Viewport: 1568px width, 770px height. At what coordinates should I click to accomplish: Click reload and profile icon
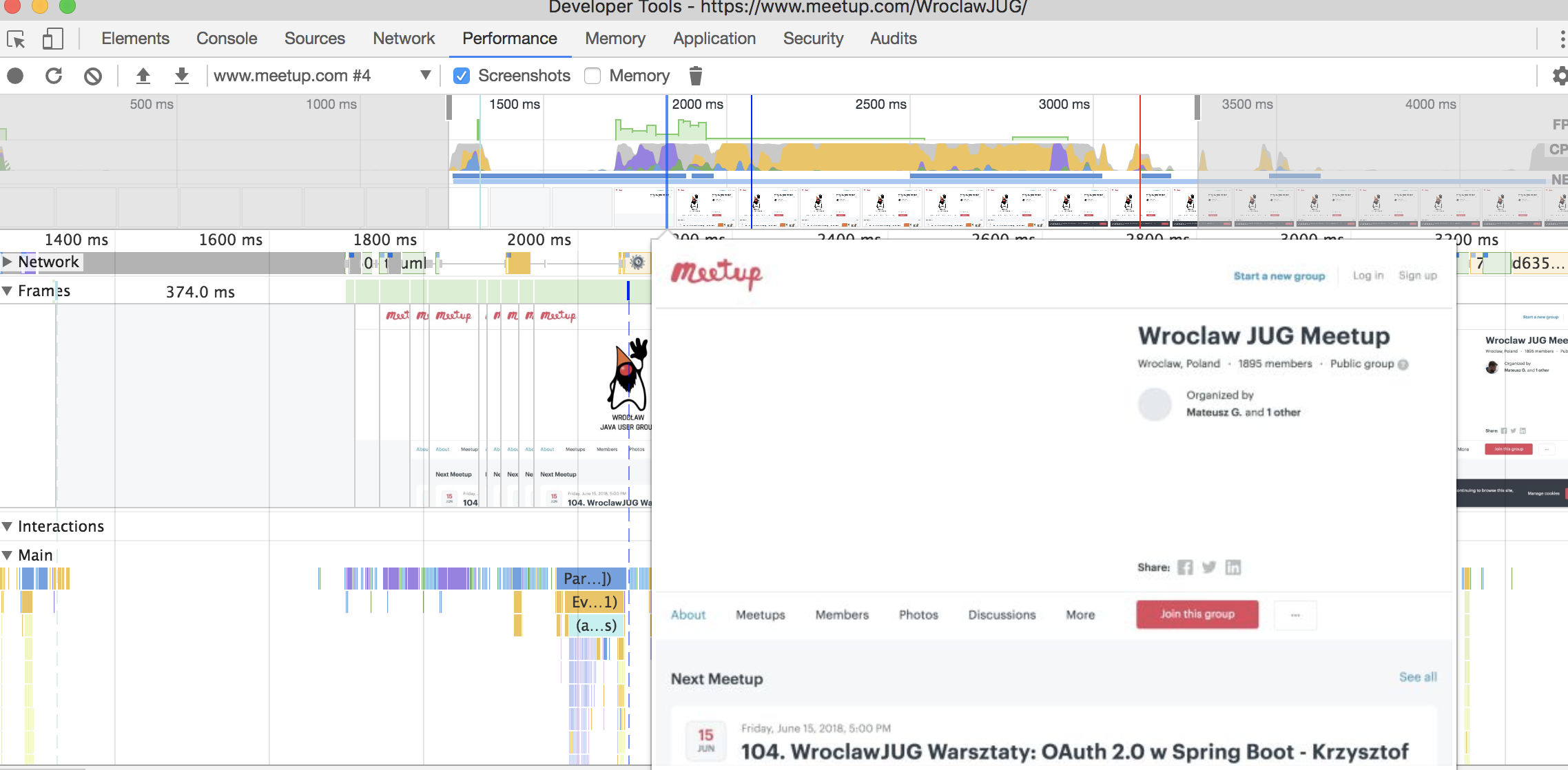[54, 76]
